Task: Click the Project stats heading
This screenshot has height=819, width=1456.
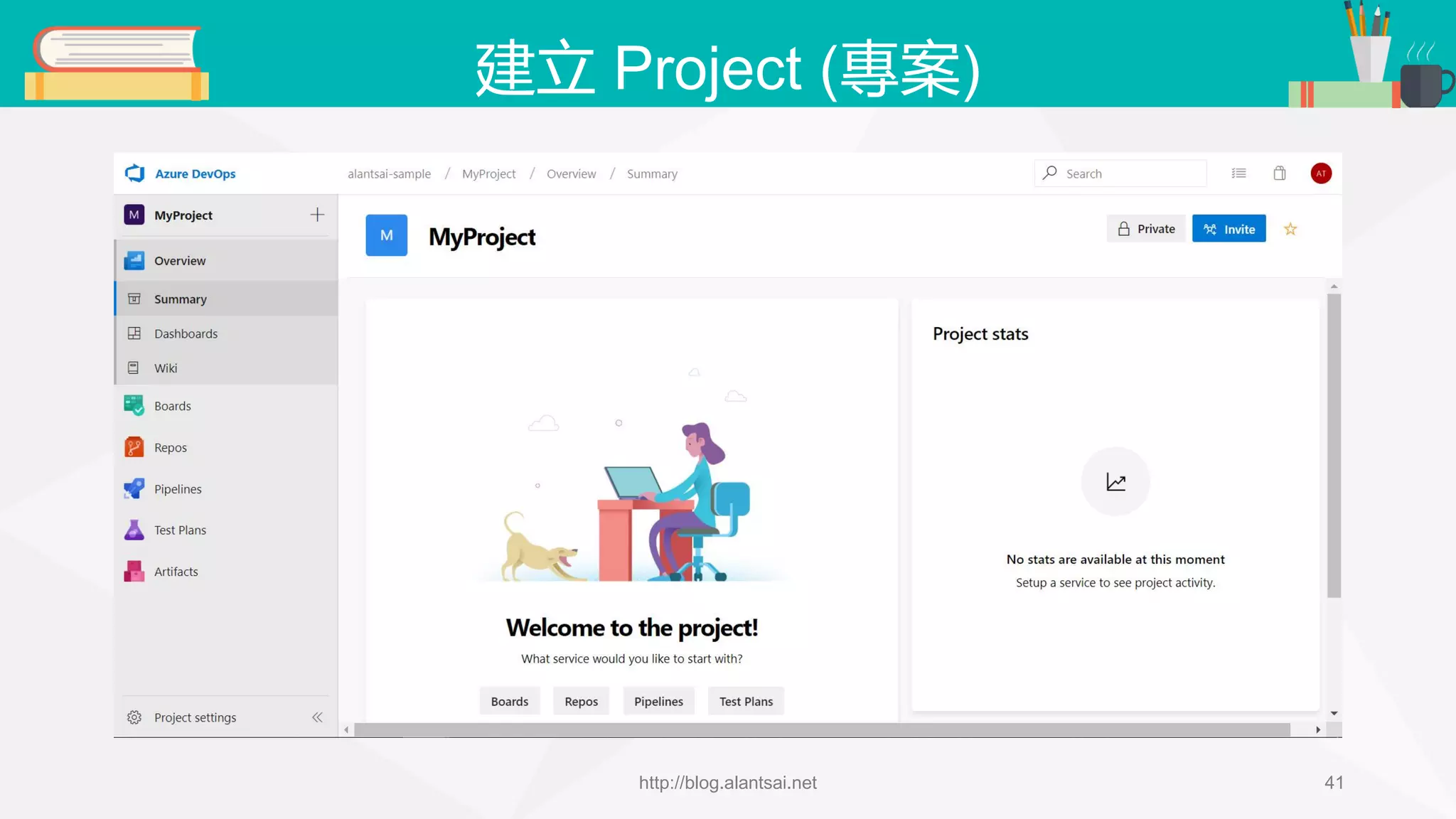Action: [x=980, y=333]
